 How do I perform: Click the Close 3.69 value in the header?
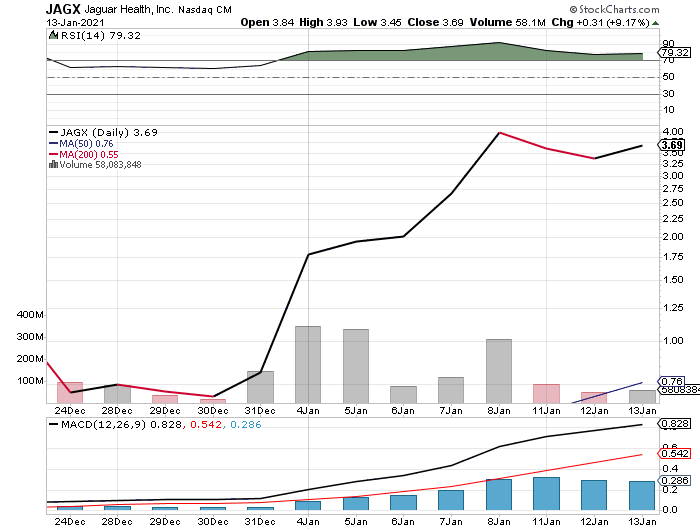[x=435, y=22]
